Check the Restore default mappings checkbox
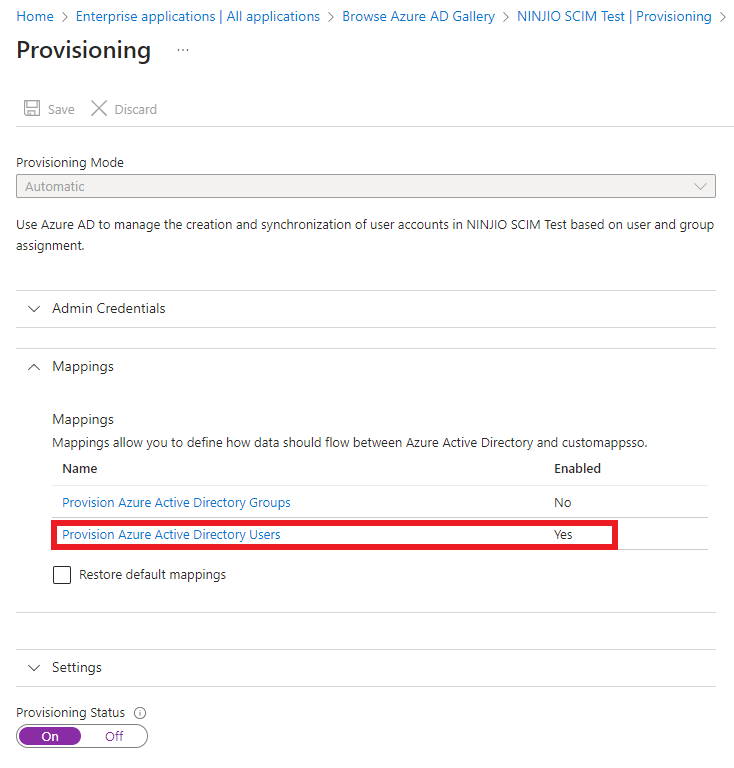 tap(62, 575)
